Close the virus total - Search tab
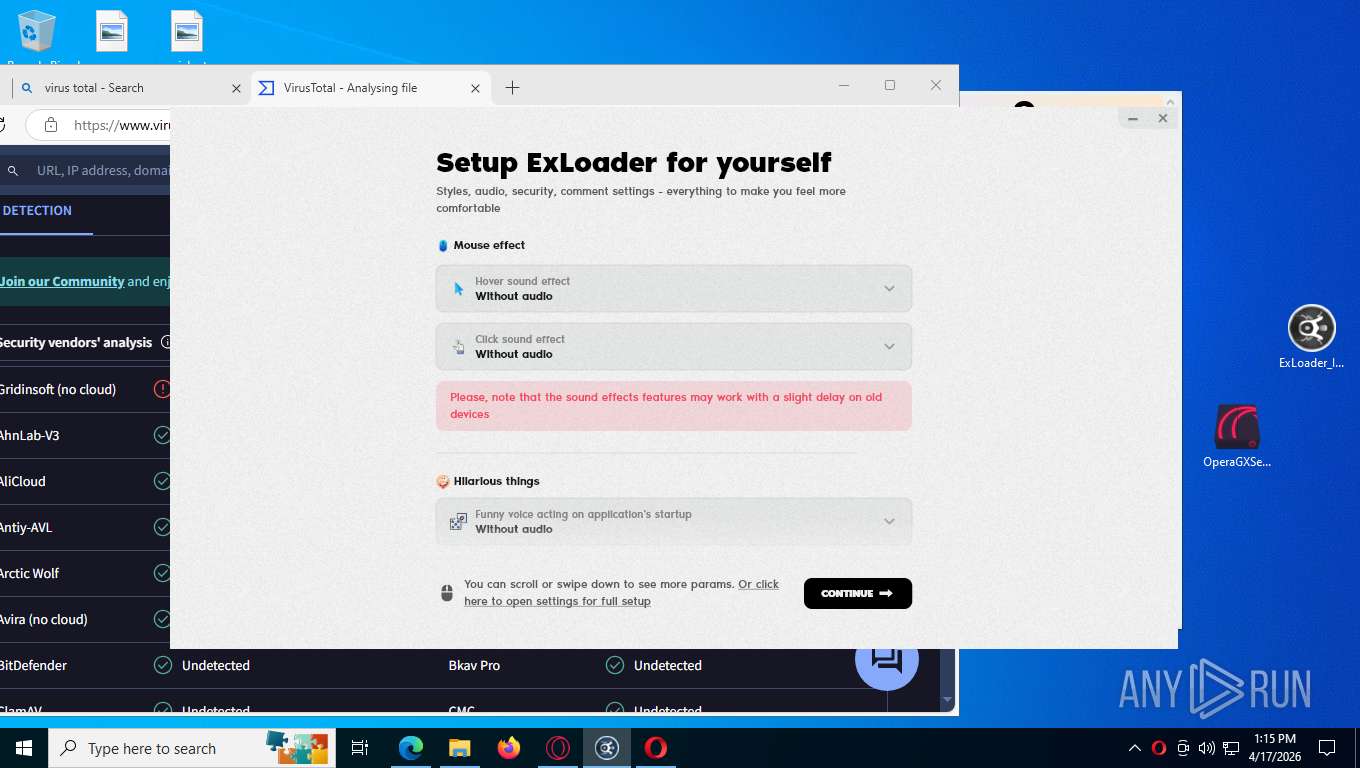This screenshot has height=768, width=1360. [x=236, y=88]
